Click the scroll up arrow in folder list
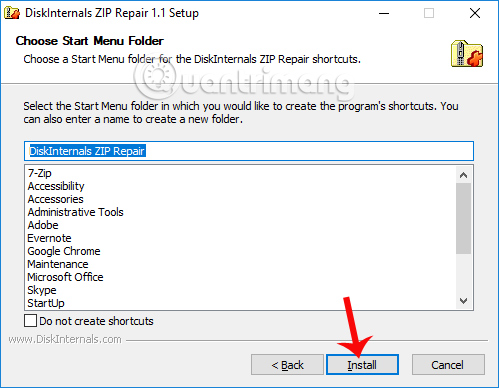This screenshot has width=499, height=388. 463,175
